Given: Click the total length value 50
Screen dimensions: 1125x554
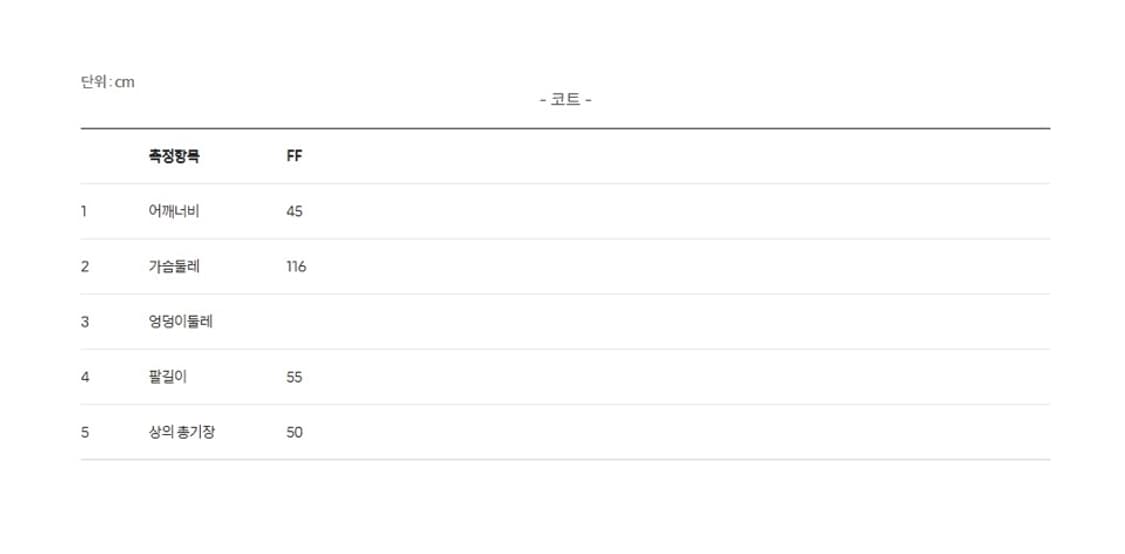Looking at the screenshot, I should click(x=294, y=432).
